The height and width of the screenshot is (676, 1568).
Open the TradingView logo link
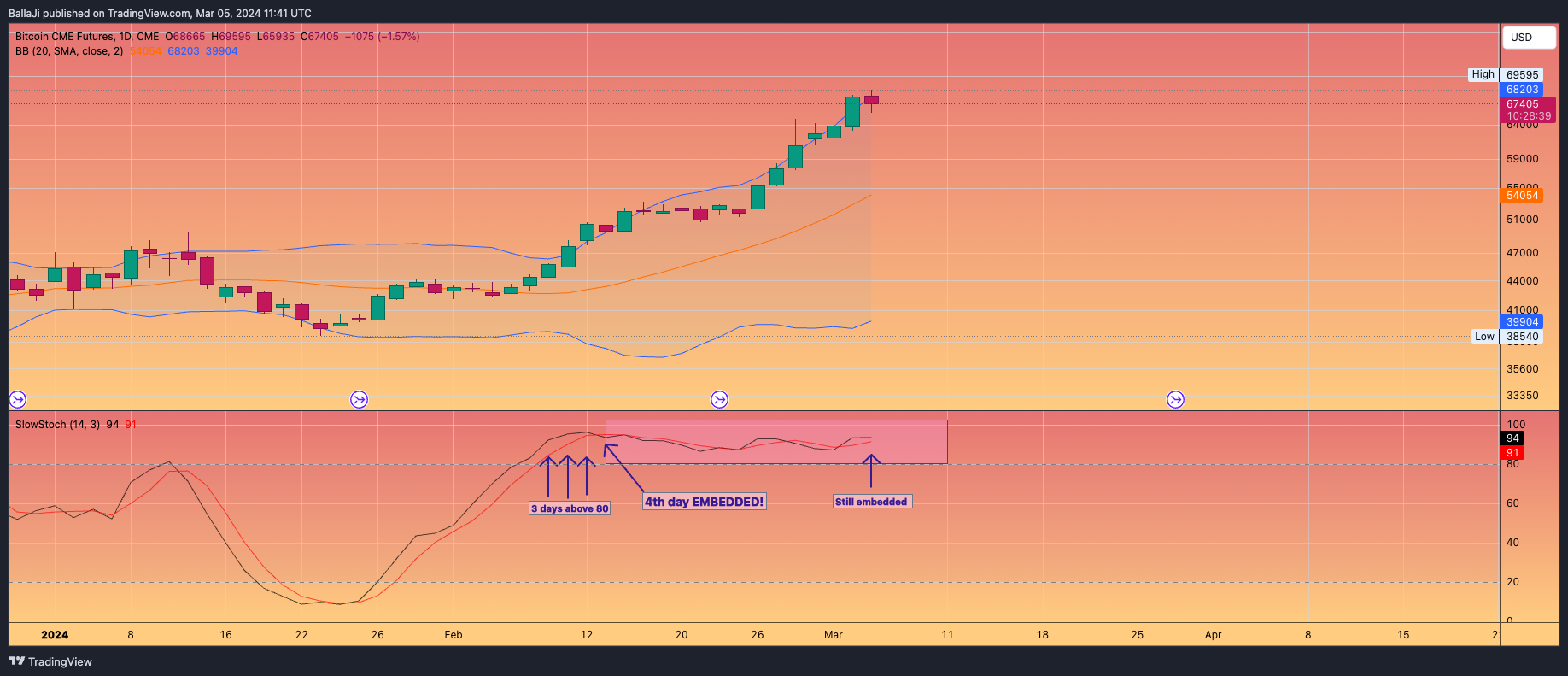pos(50,661)
